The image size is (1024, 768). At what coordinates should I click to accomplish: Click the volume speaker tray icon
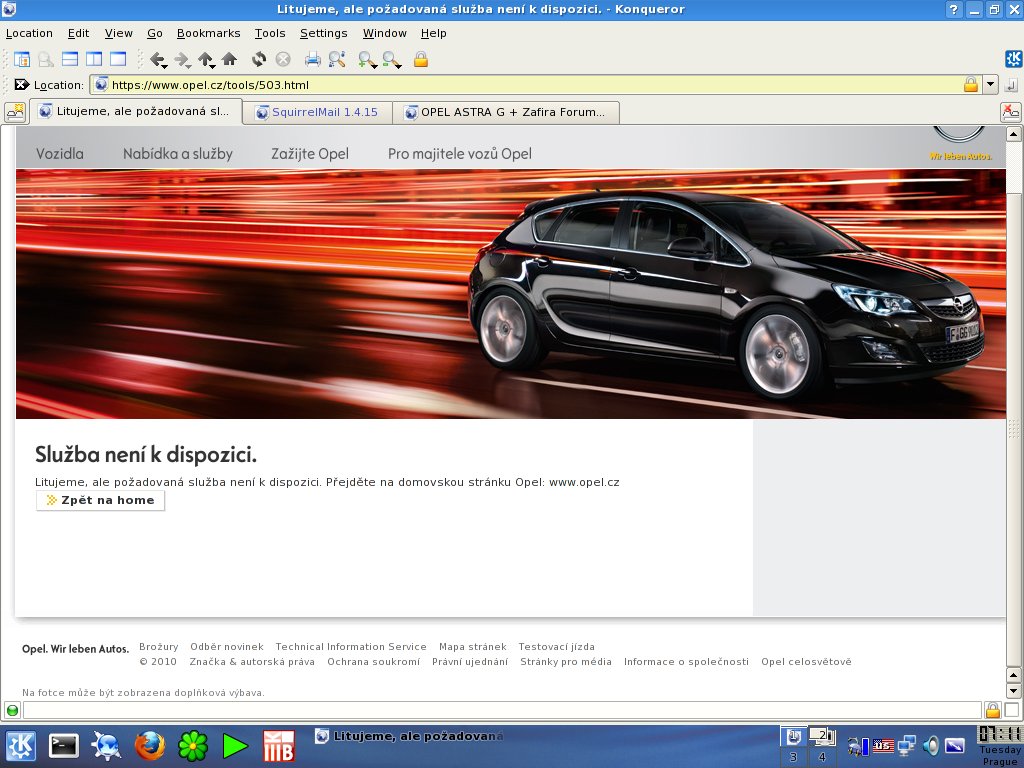point(931,745)
